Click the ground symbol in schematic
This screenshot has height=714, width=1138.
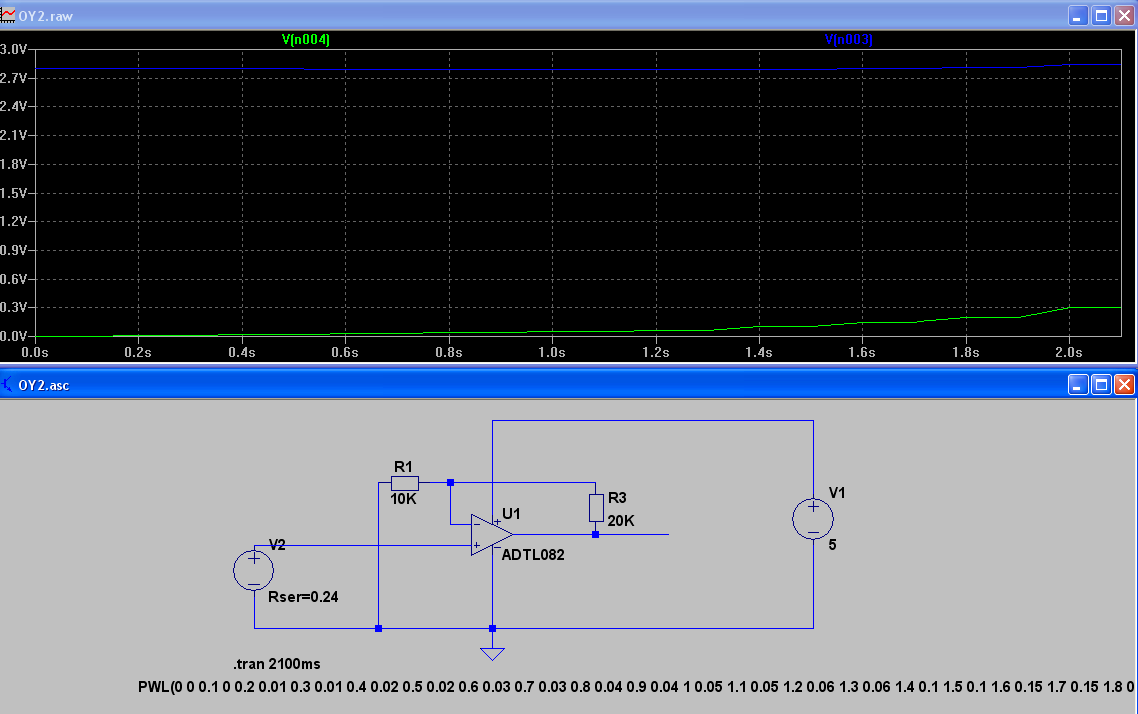(x=491, y=653)
